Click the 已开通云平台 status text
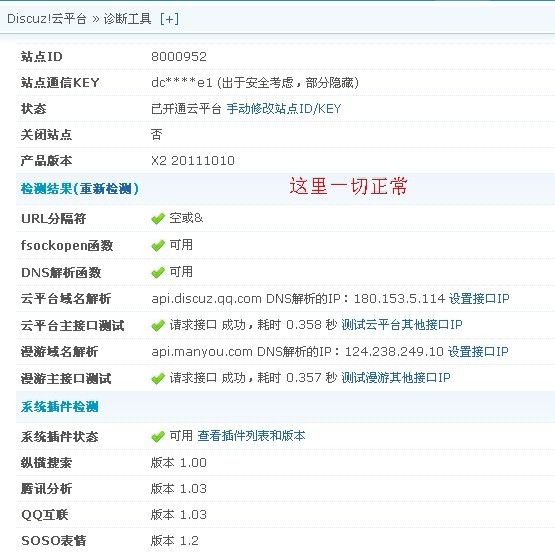 coord(186,109)
